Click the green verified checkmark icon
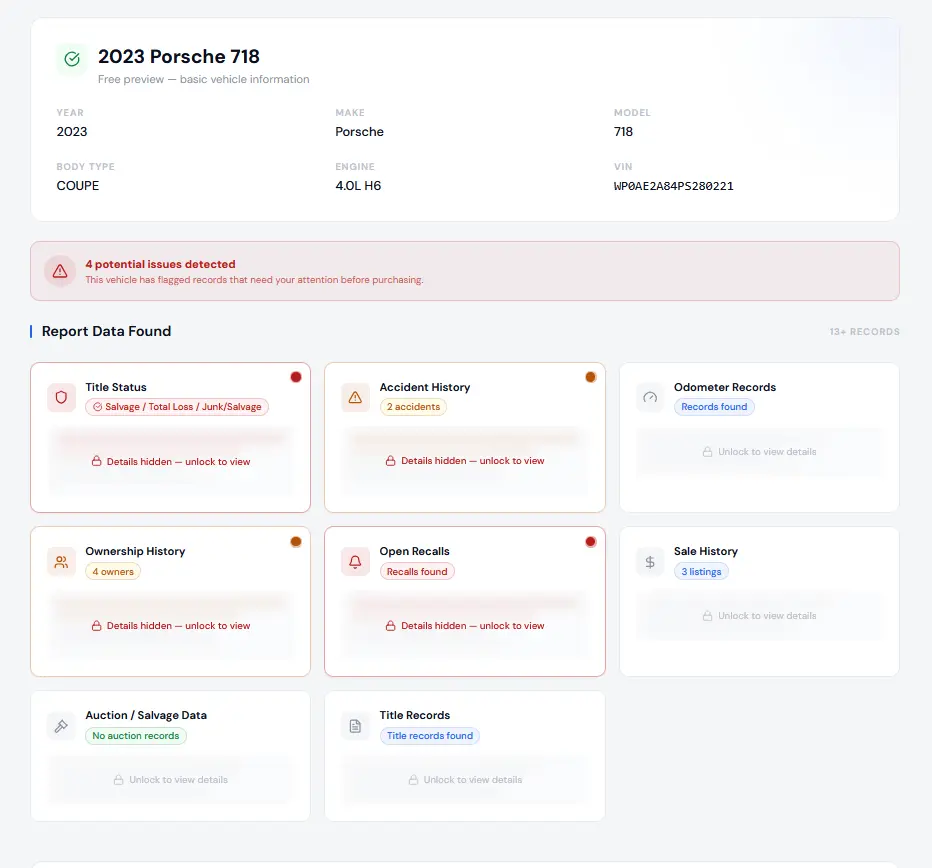This screenshot has height=868, width=932. pos(72,59)
